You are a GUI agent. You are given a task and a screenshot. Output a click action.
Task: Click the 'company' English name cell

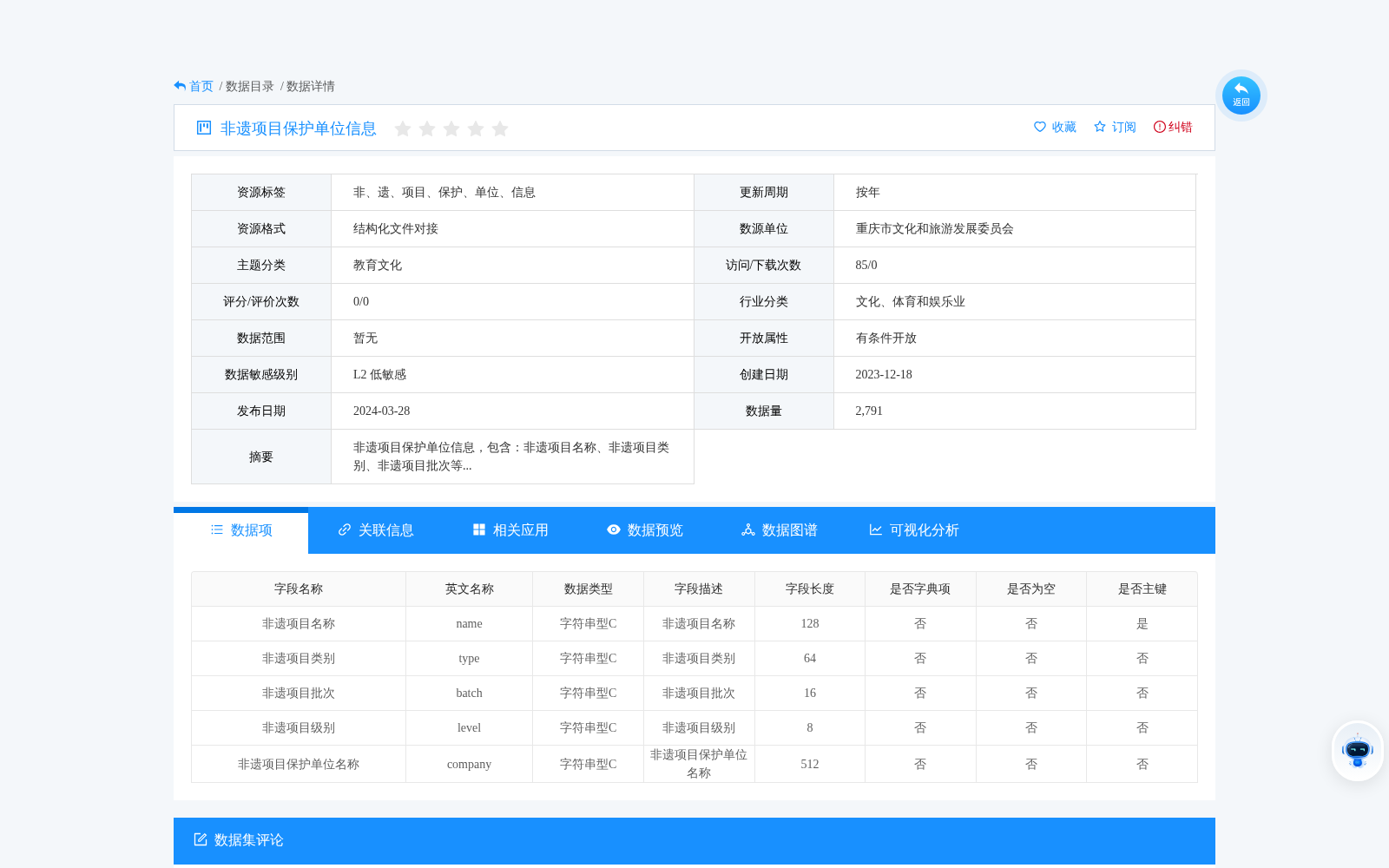click(x=470, y=764)
